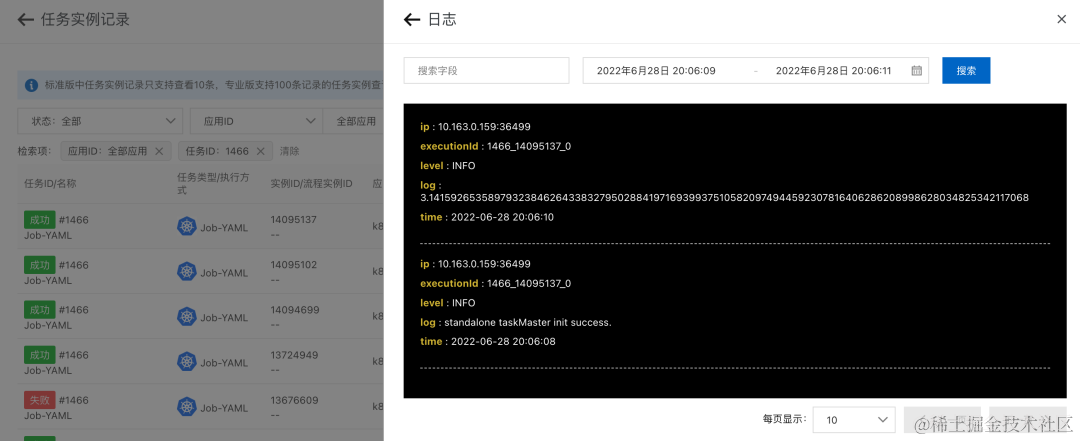
Task: Click instance ID 13676609
Action: [295, 400]
